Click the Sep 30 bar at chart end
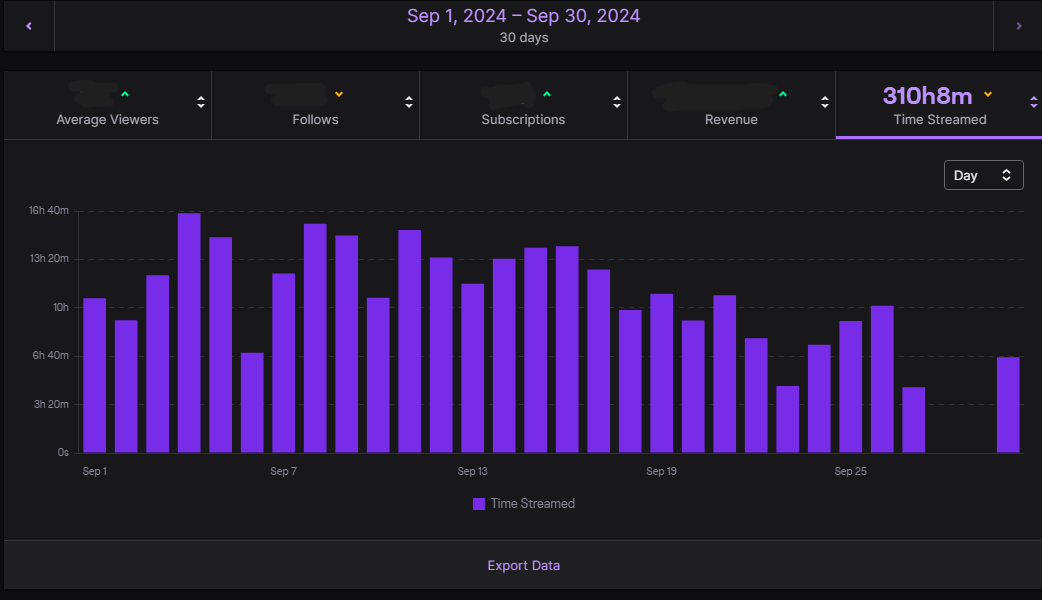The height and width of the screenshot is (600, 1042). coord(1008,405)
